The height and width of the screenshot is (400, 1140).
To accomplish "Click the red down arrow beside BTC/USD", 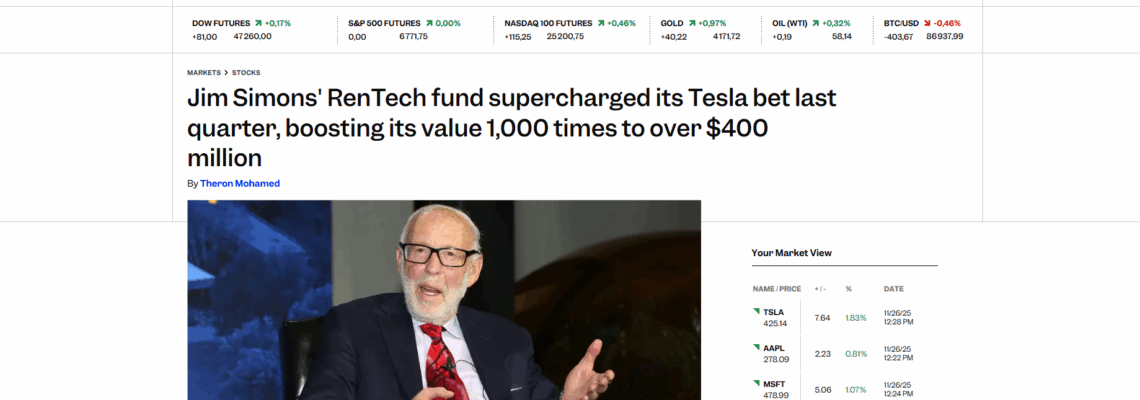I will tap(925, 22).
